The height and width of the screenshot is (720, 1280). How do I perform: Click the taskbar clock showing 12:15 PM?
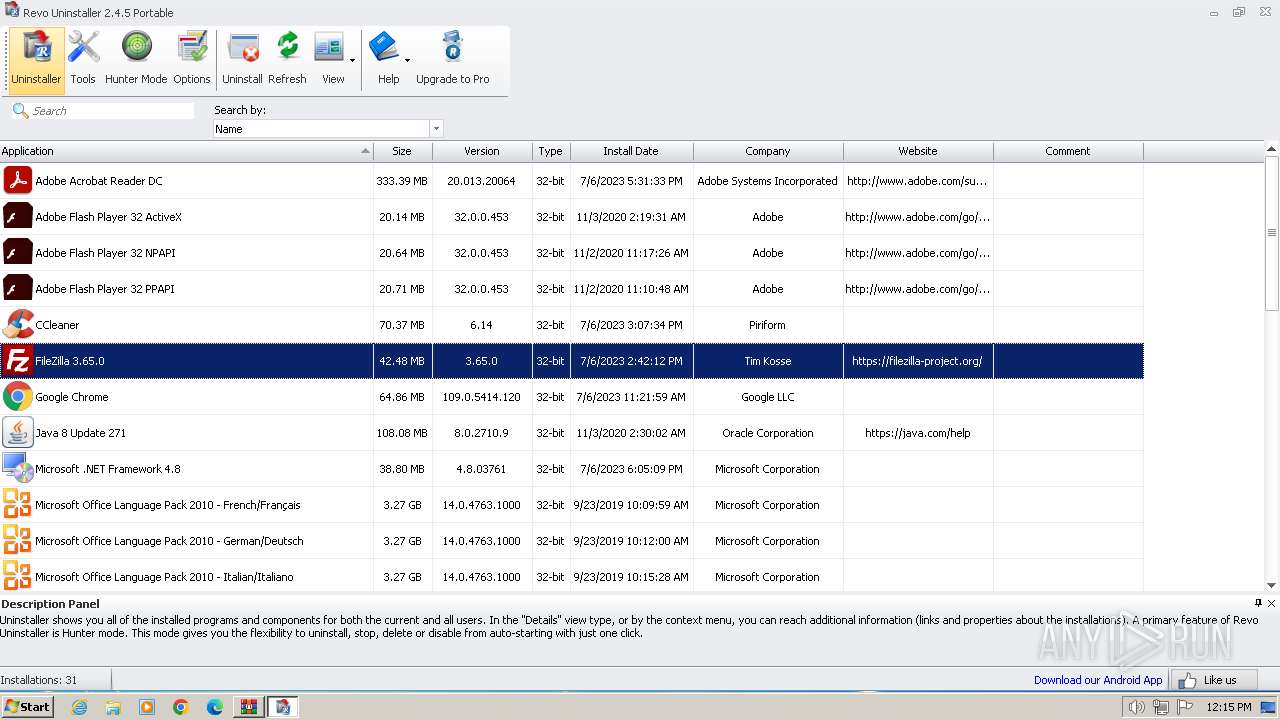click(1229, 707)
